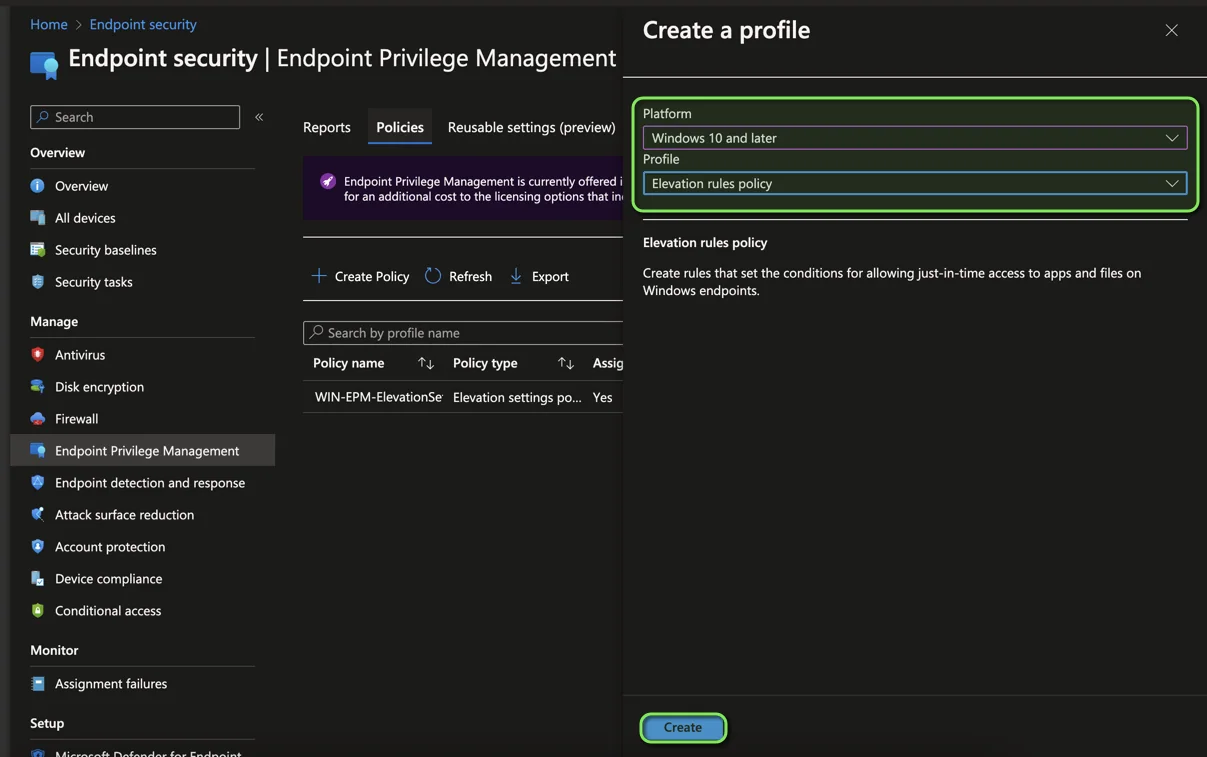The image size is (1207, 757).
Task: Click the 'Elevation settings po...' cell
Action: pos(517,398)
